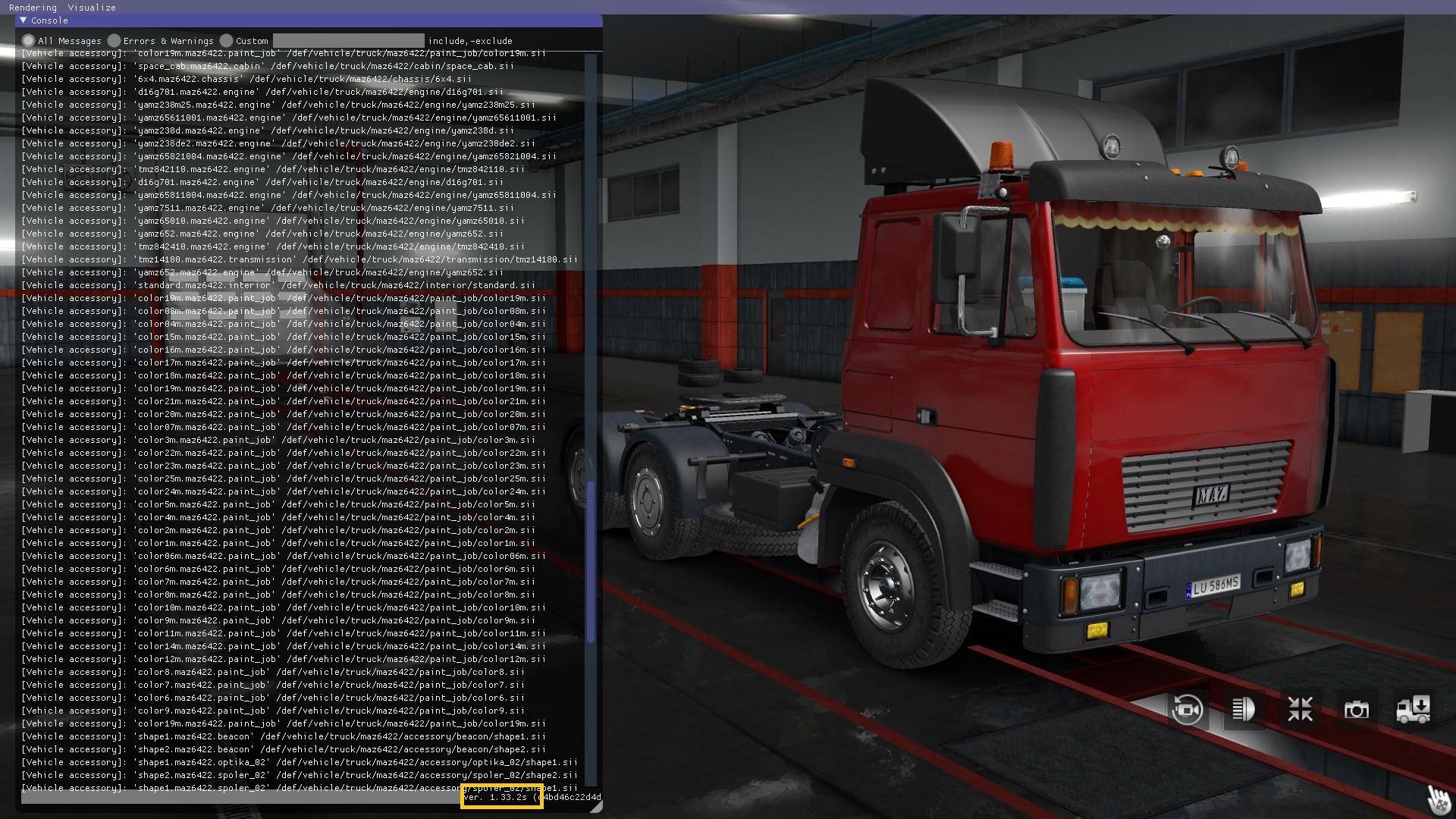Open the Rendering menu
This screenshot has height=819, width=1456.
click(33, 7)
